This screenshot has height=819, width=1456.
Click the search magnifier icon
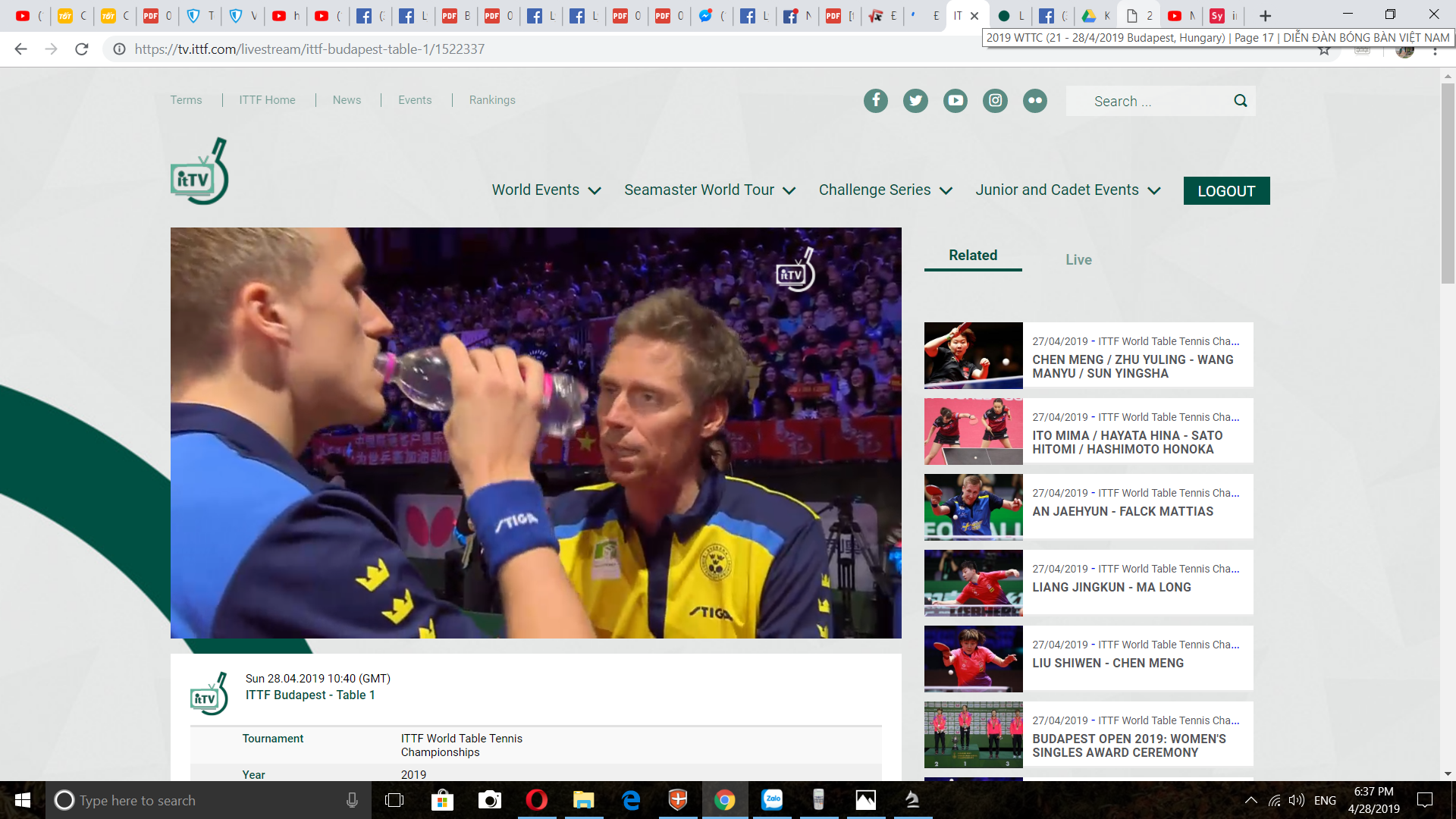[1241, 101]
